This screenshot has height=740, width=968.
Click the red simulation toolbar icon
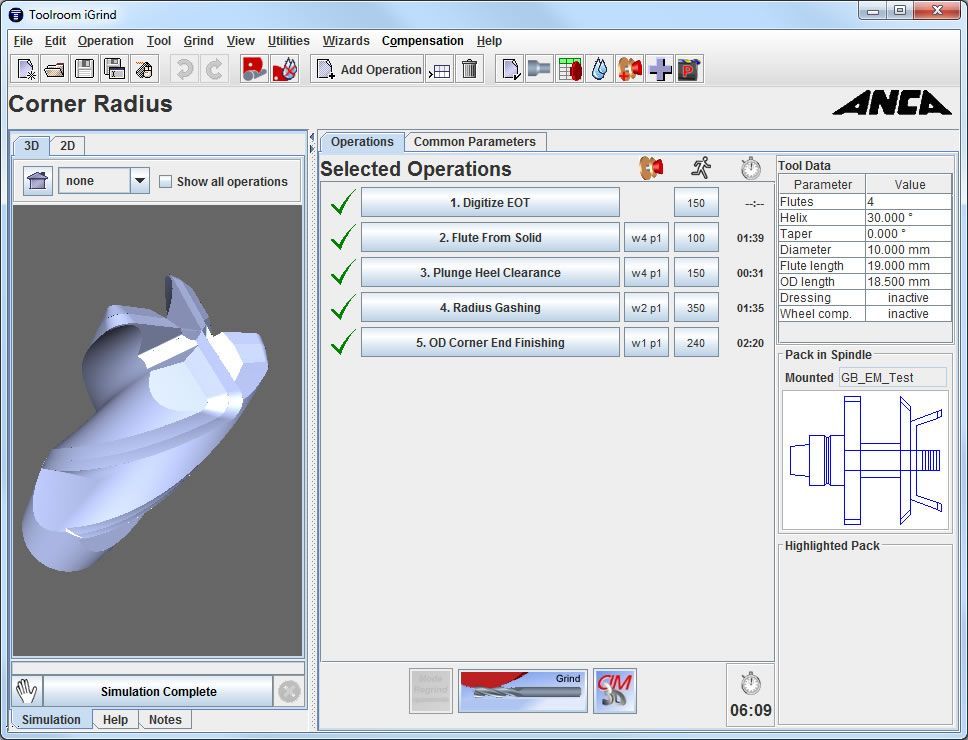(254, 69)
